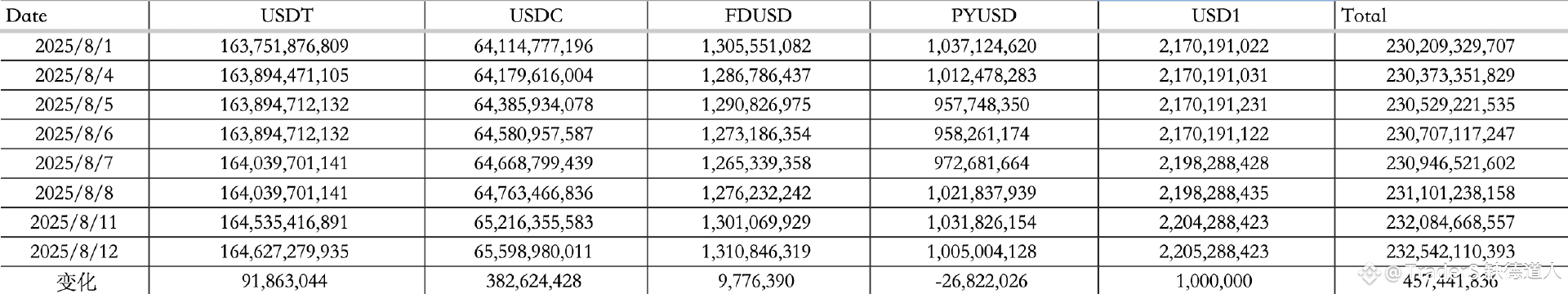
Task: Click the PYUSD change cell -26,822,026
Action: coord(983,281)
